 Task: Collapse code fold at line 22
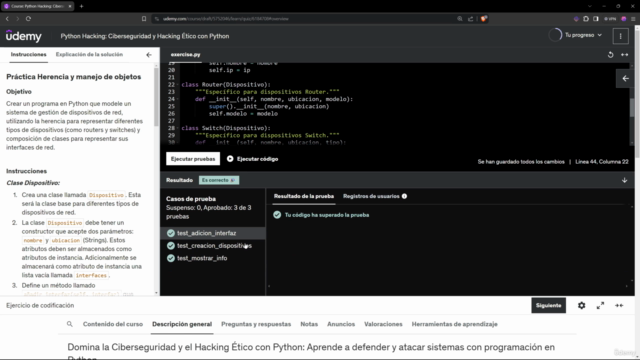pyautogui.click(x=178, y=84)
